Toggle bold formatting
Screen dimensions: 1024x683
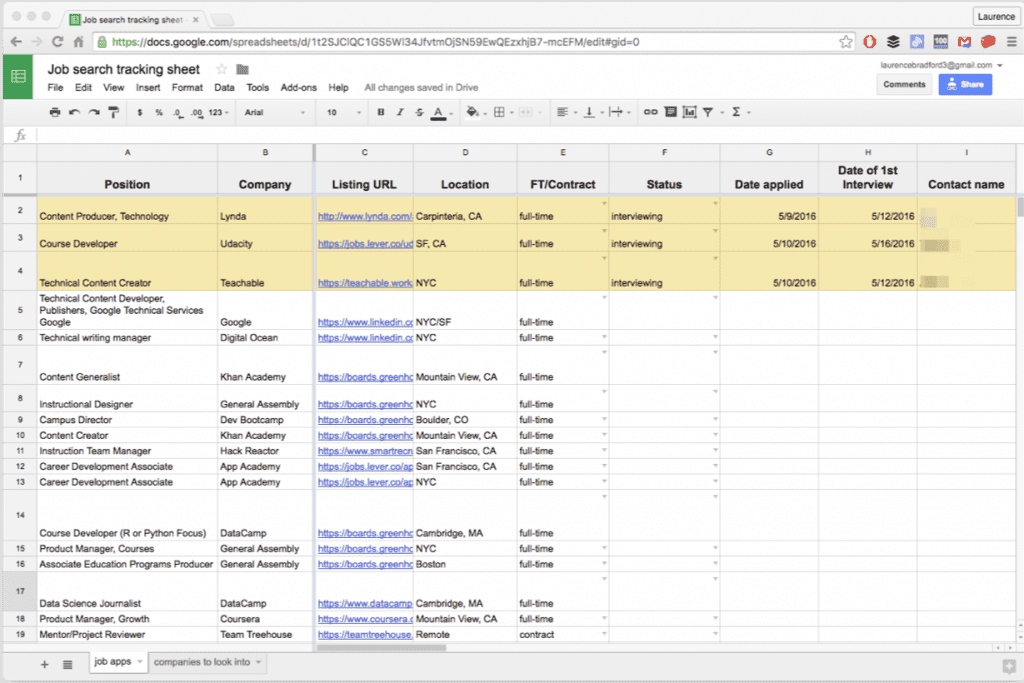[381, 112]
